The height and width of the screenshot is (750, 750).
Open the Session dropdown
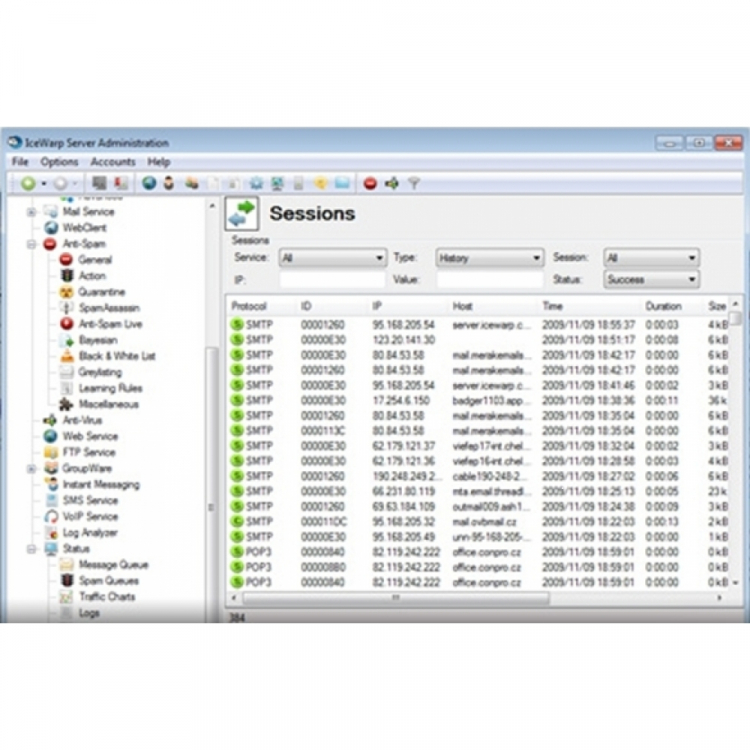pyautogui.click(x=651, y=258)
